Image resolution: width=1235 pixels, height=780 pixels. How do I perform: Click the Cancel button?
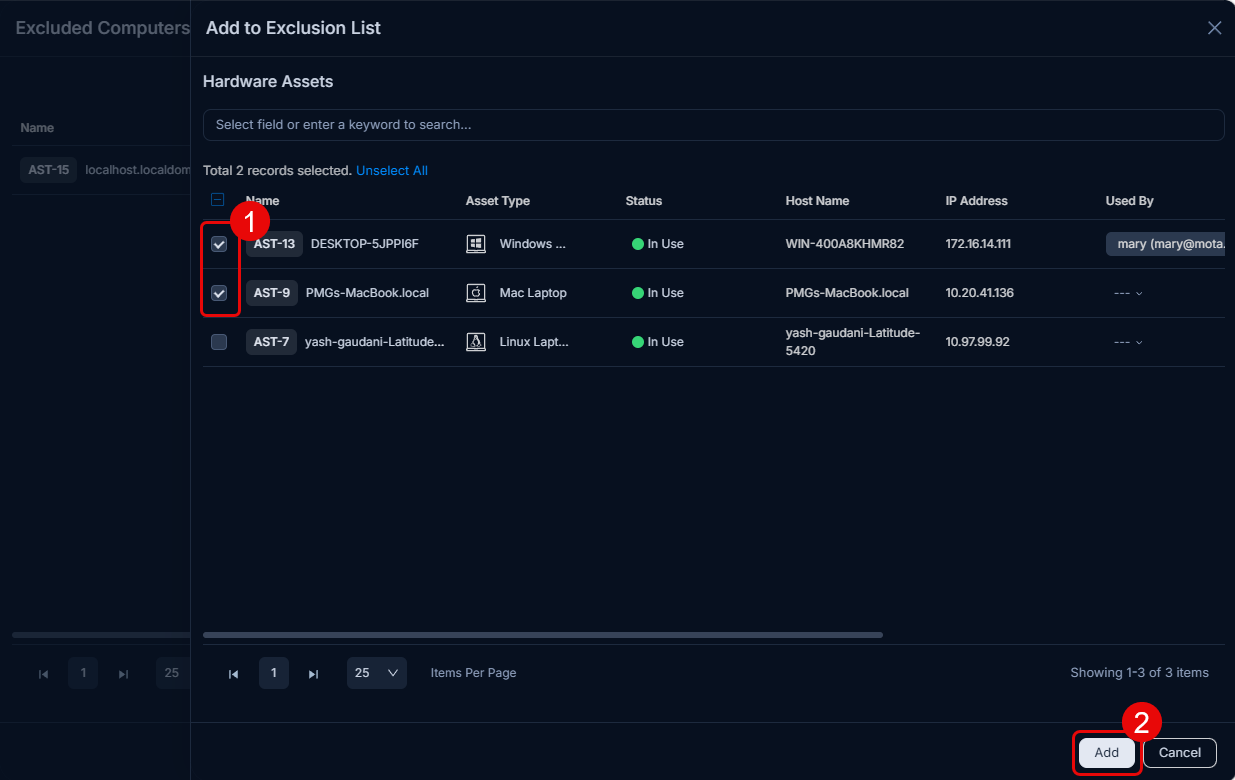[1180, 752]
